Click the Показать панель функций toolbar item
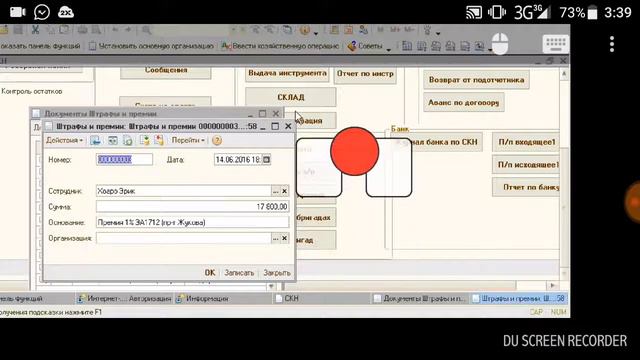 tap(40, 46)
